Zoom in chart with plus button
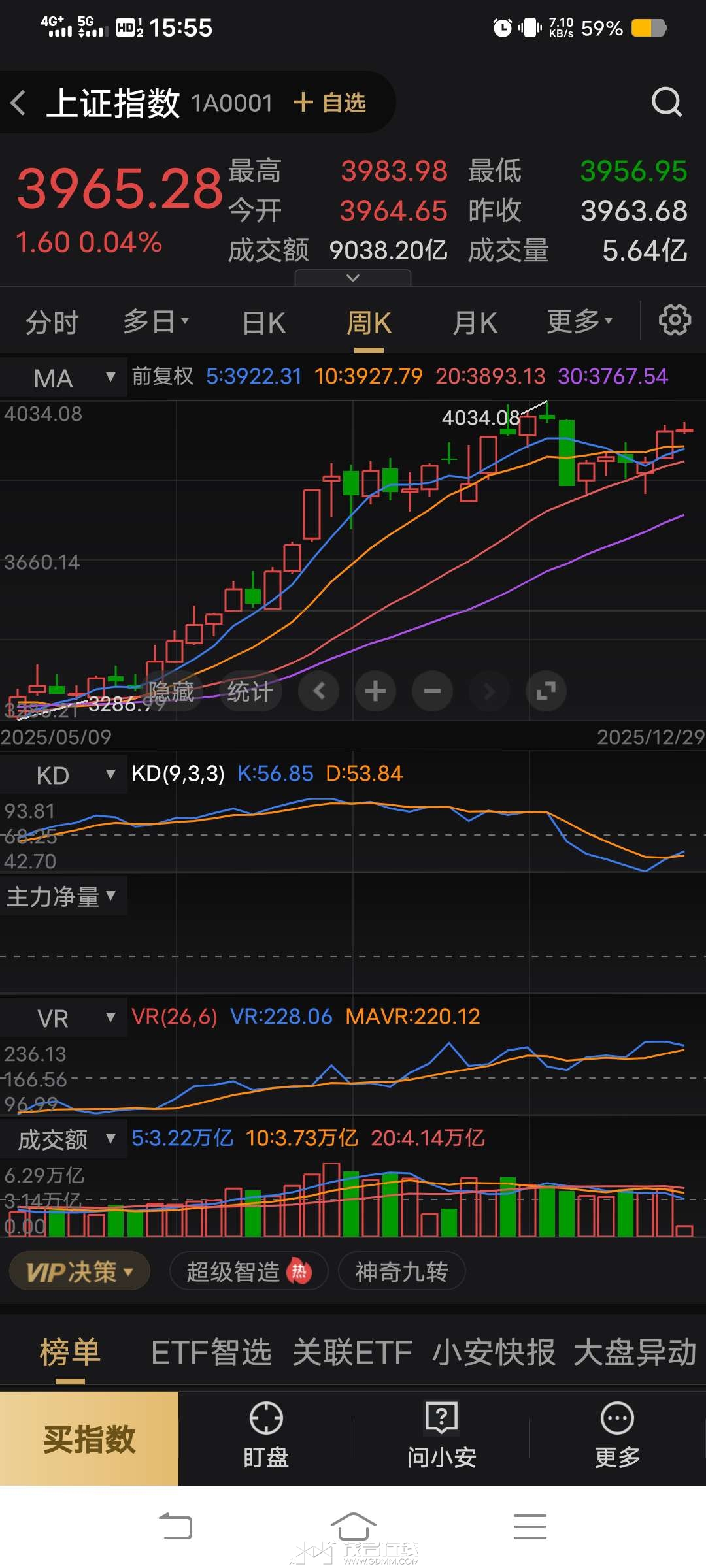 coord(375,691)
